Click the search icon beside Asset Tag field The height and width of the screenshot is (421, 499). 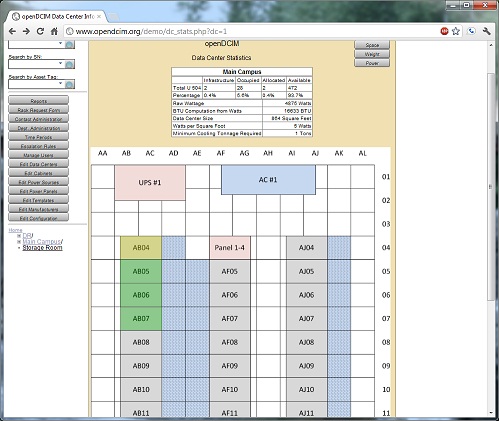(x=70, y=84)
